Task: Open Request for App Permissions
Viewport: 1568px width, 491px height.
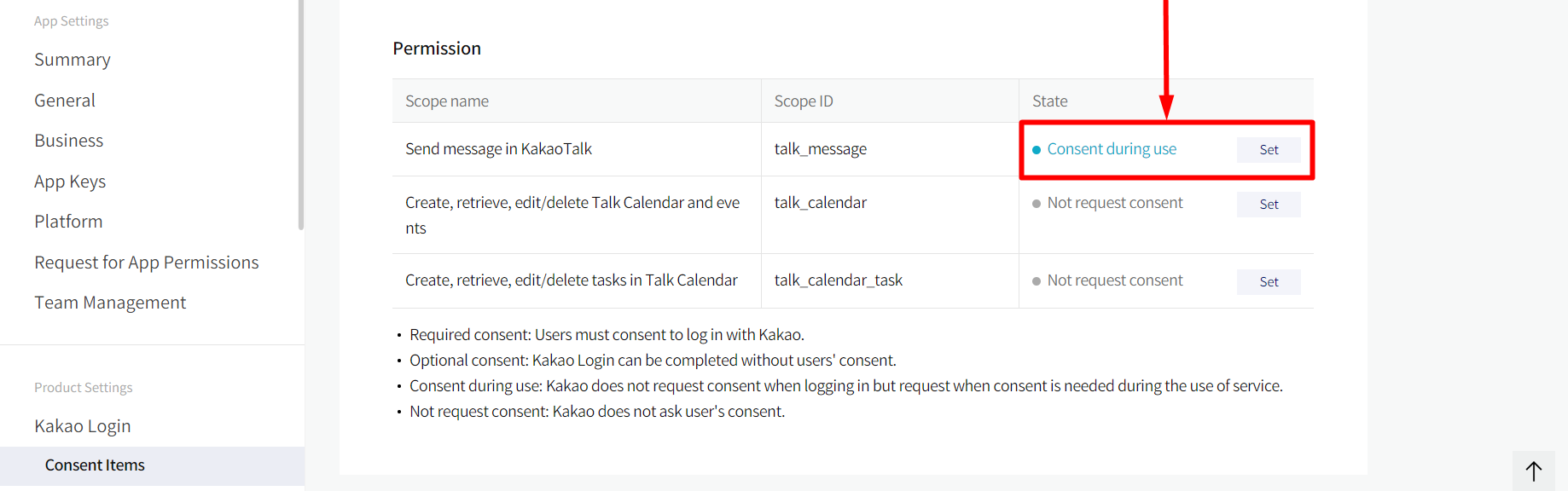Action: (147, 263)
